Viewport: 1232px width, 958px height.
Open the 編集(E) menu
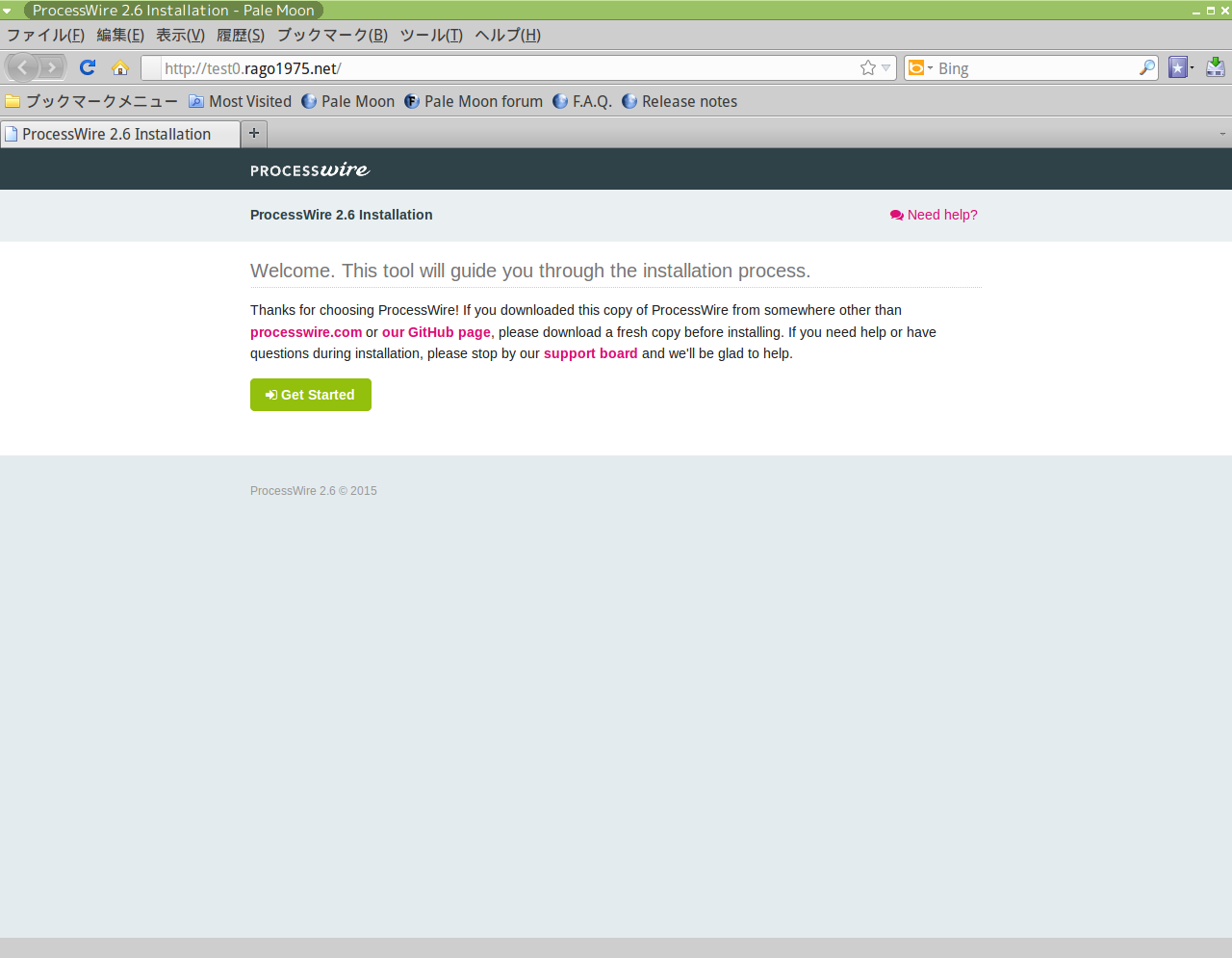coord(120,35)
